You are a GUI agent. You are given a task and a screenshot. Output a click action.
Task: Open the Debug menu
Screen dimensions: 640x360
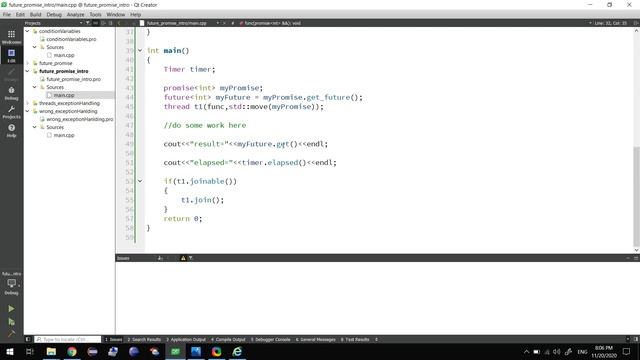point(54,14)
